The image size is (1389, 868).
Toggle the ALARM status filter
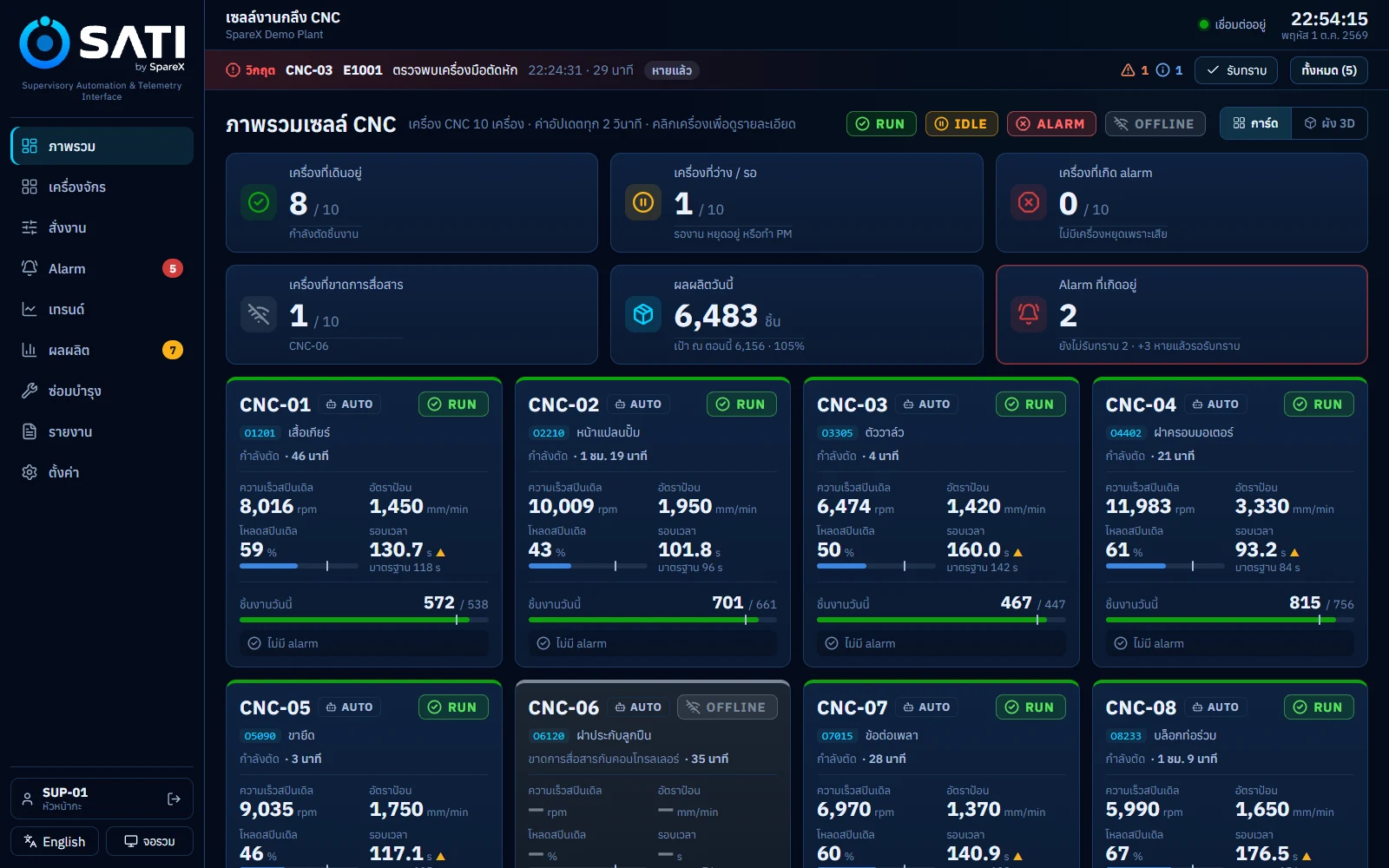1051,124
